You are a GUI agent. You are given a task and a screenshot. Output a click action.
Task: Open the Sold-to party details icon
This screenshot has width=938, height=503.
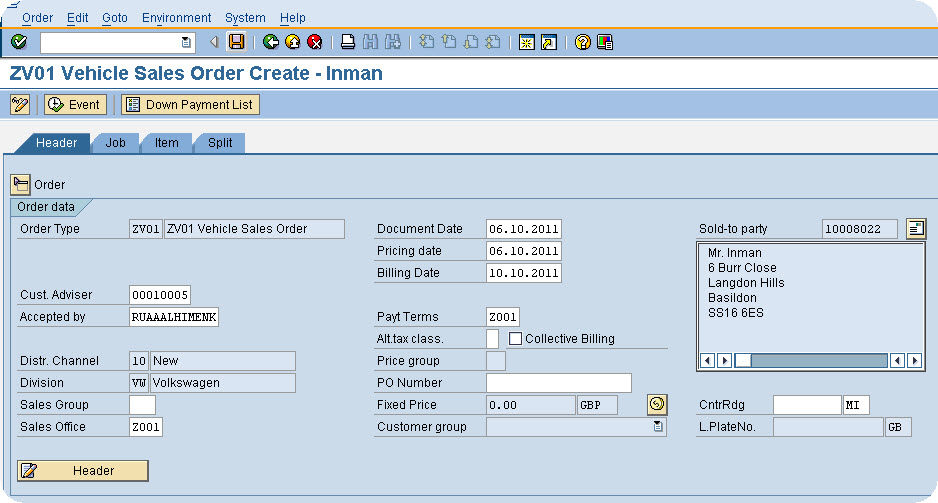(916, 228)
